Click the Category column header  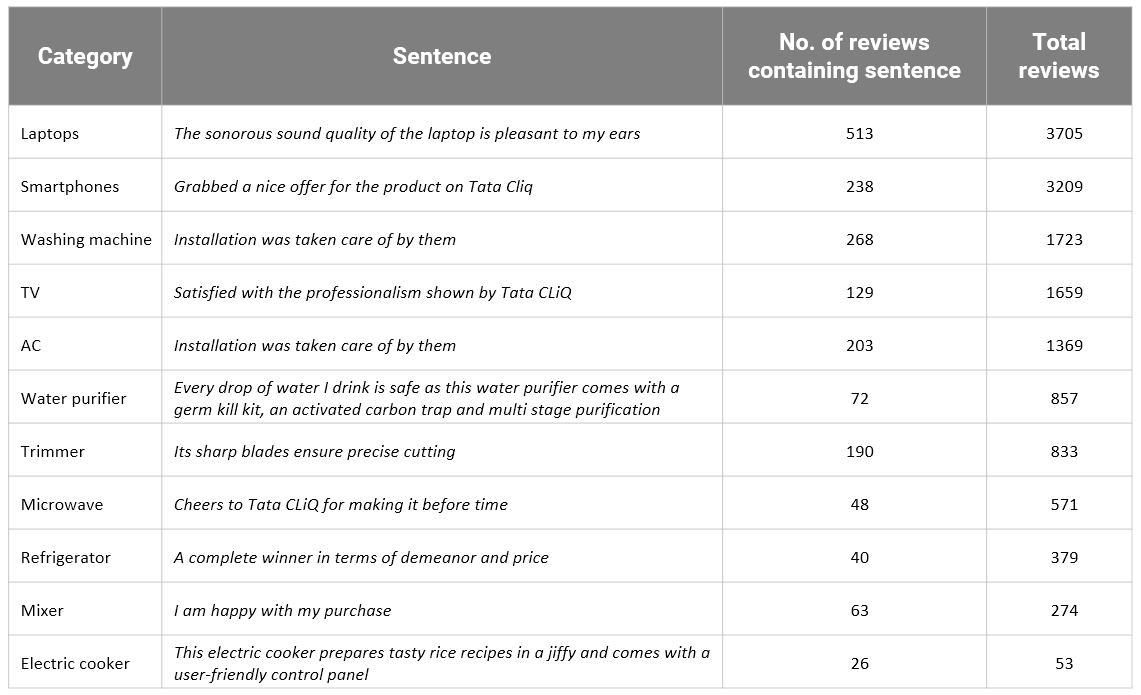(x=85, y=56)
